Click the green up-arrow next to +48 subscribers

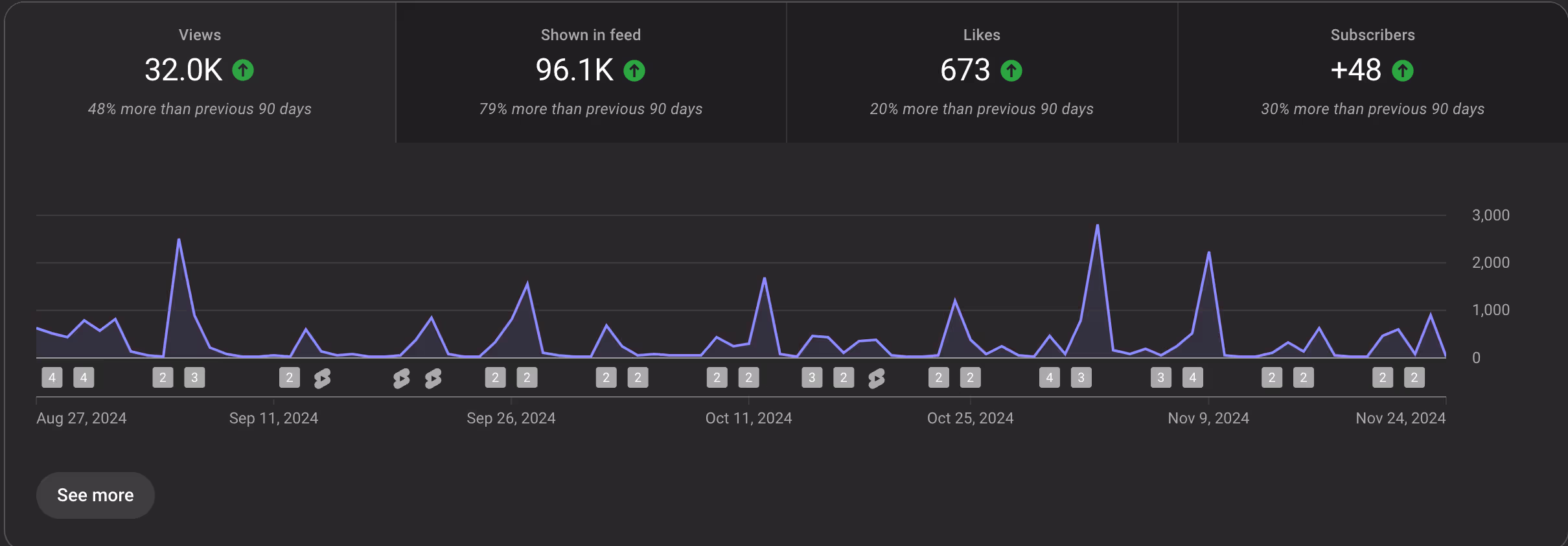(x=1403, y=70)
